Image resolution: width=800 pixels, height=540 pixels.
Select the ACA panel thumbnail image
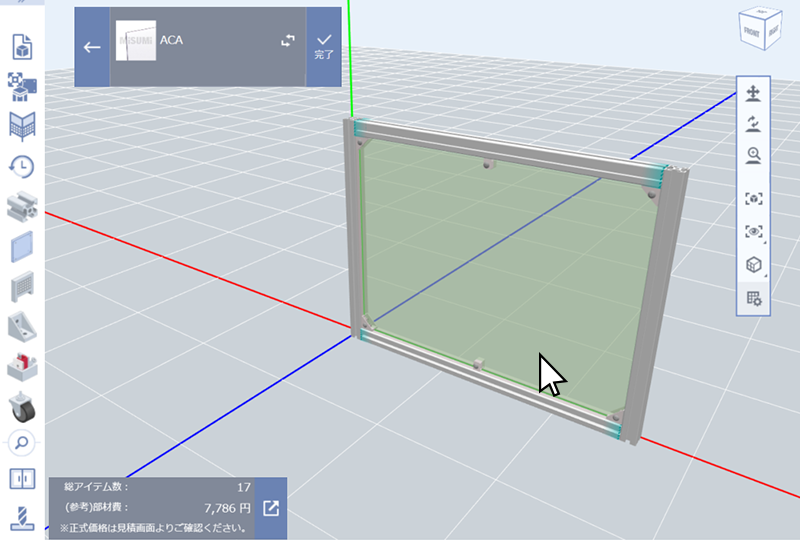coord(136,42)
